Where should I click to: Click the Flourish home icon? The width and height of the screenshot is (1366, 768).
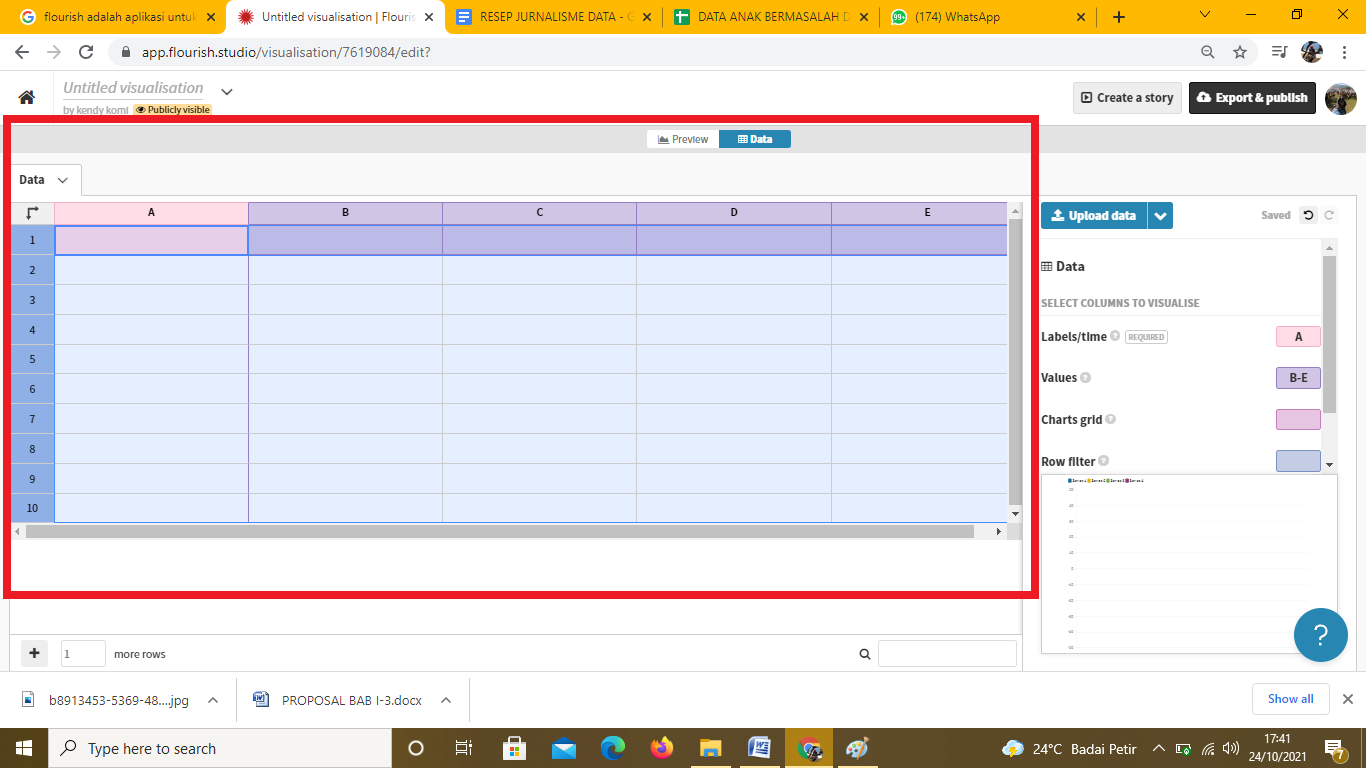pyautogui.click(x=27, y=97)
